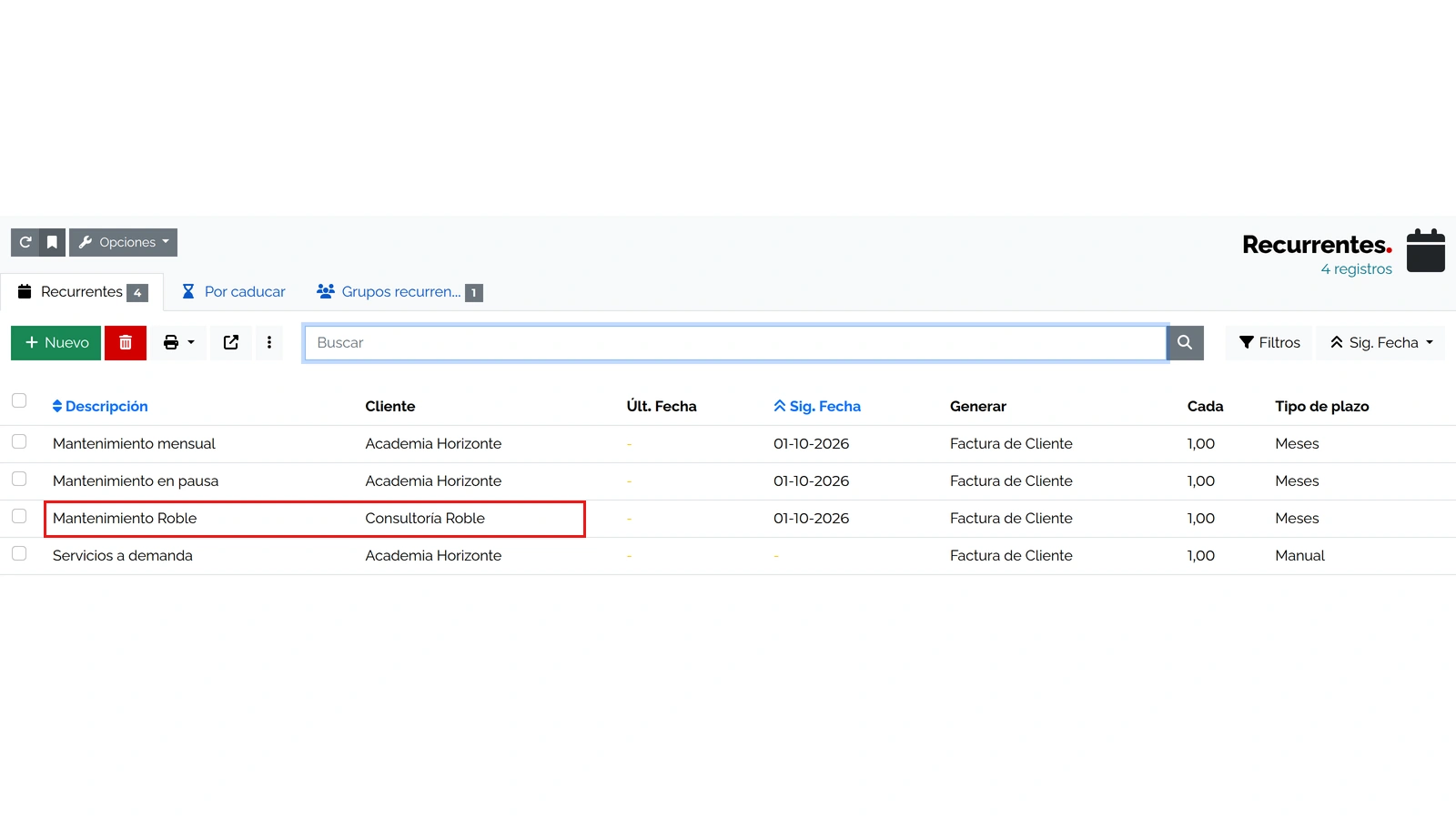Click the red trash delete button
The height and width of the screenshot is (819, 1456).
126,343
